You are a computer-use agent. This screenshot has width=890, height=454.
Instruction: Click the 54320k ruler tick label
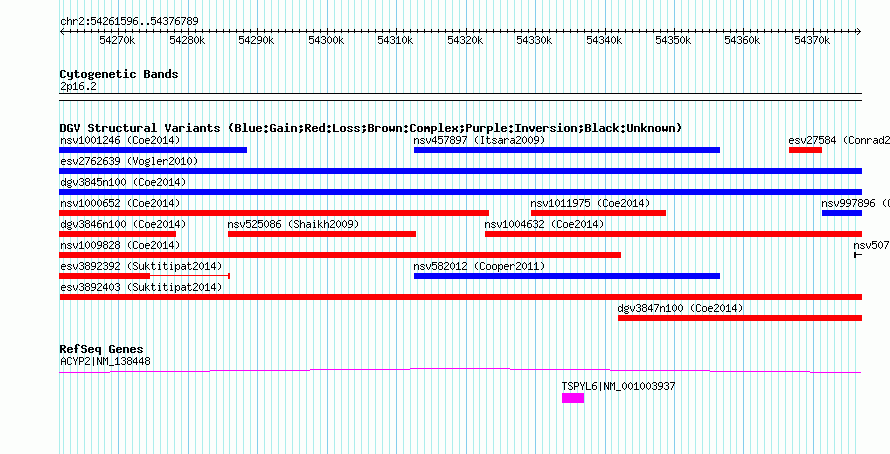(x=465, y=40)
